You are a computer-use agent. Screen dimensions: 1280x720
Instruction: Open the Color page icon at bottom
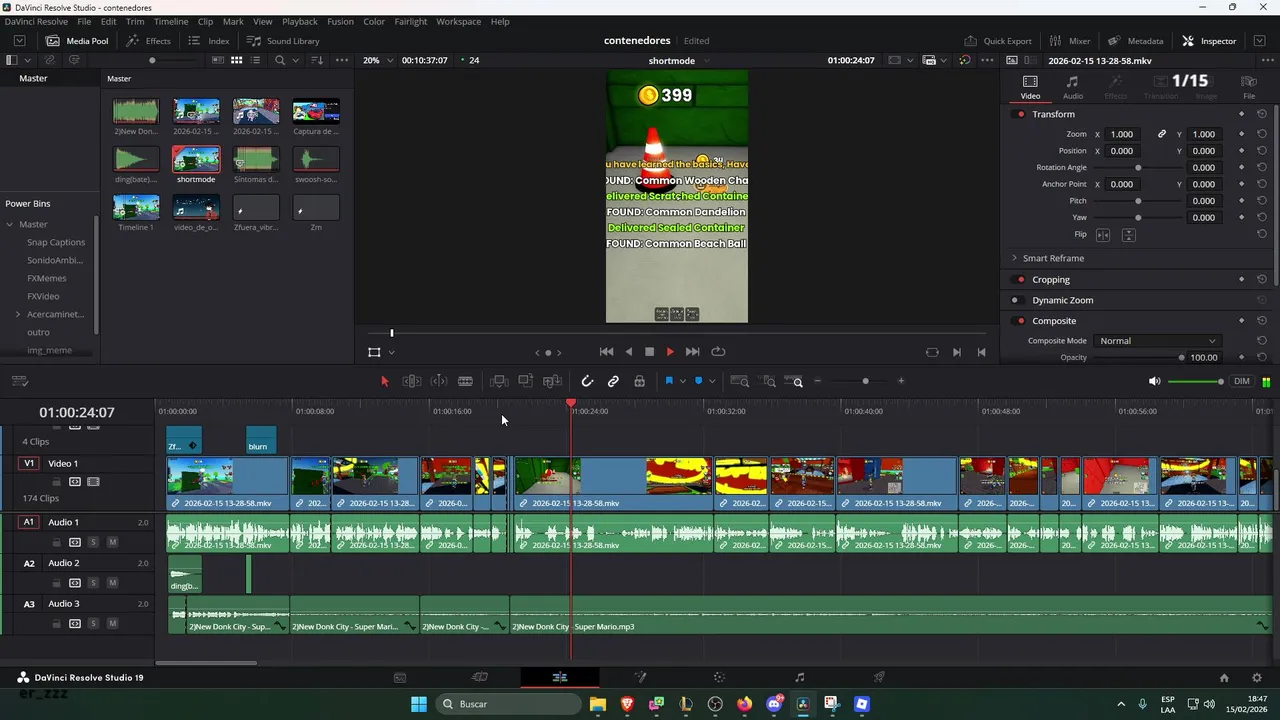(x=719, y=677)
